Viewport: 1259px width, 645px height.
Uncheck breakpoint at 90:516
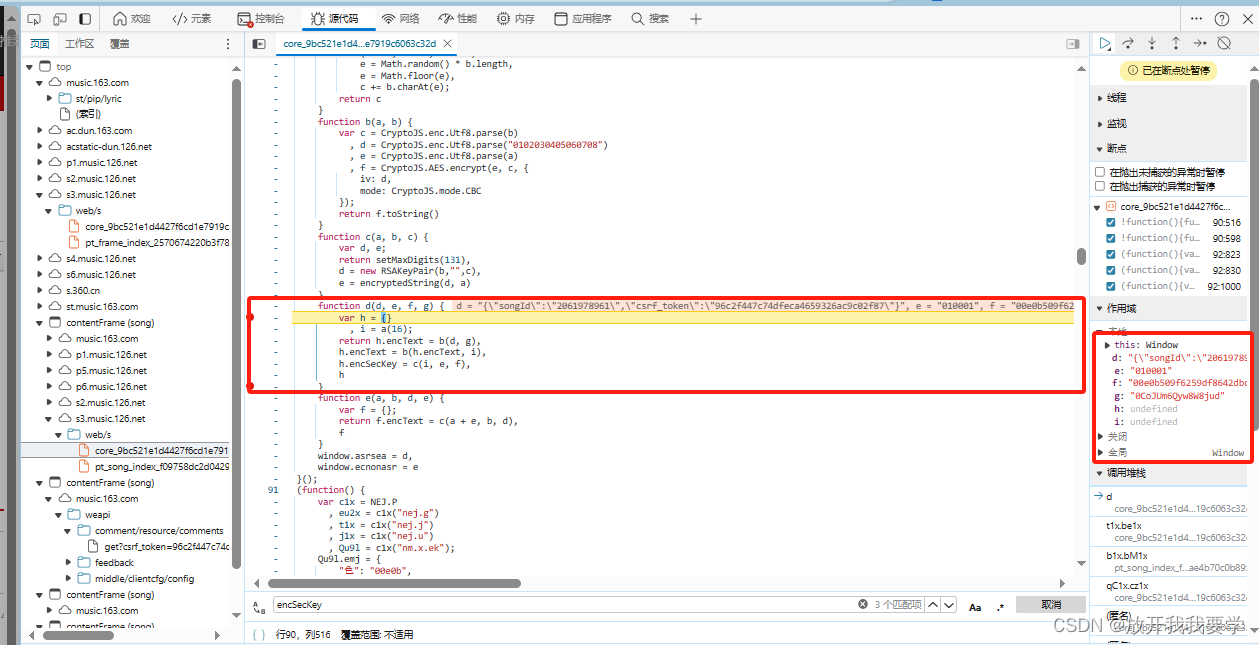1112,222
